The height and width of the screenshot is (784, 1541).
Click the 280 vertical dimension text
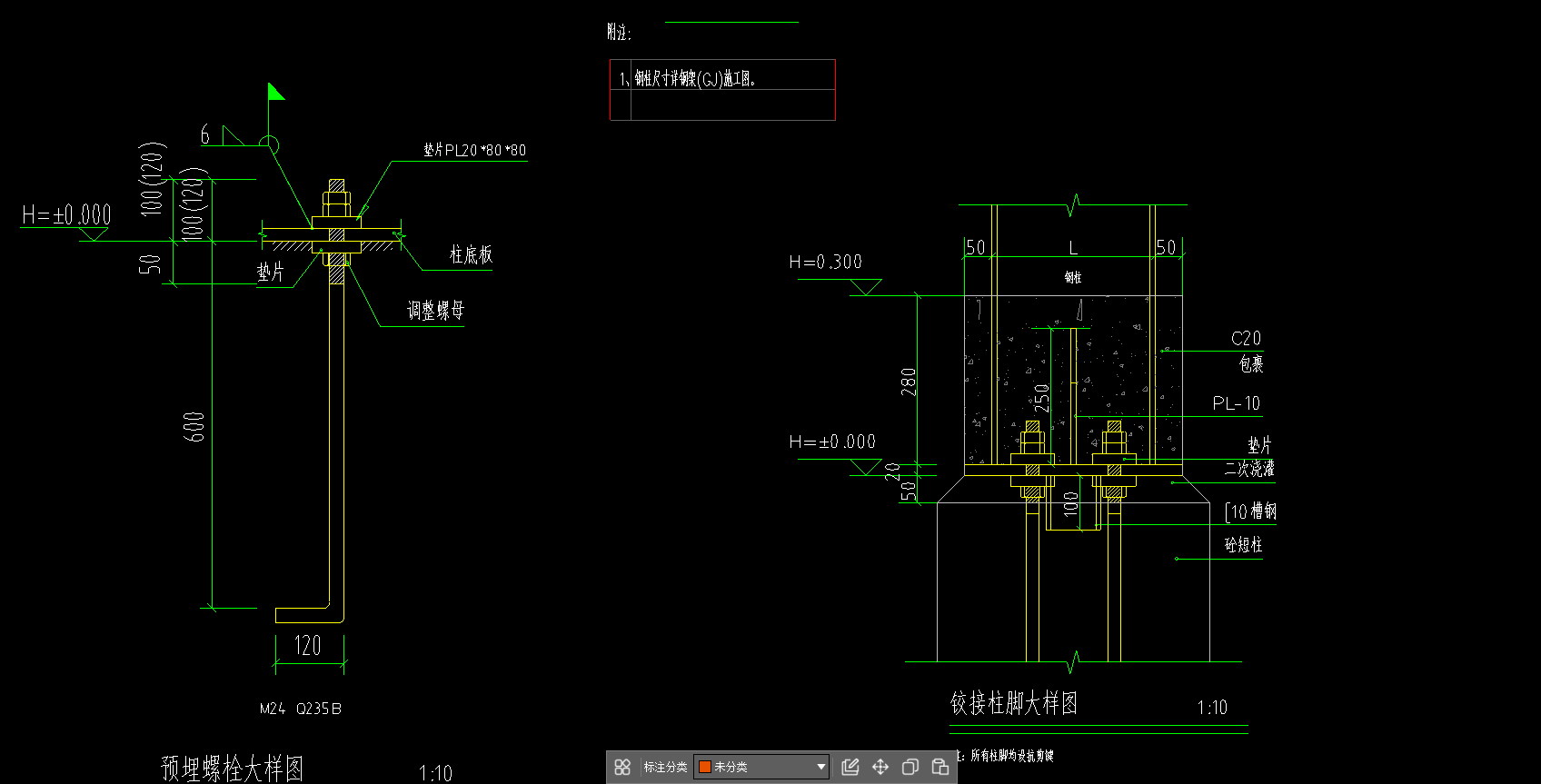(909, 382)
